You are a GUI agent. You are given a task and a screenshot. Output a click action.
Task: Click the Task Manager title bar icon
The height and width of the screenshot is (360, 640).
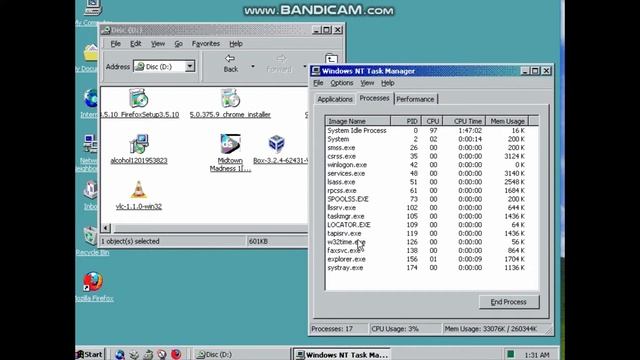[316, 71]
